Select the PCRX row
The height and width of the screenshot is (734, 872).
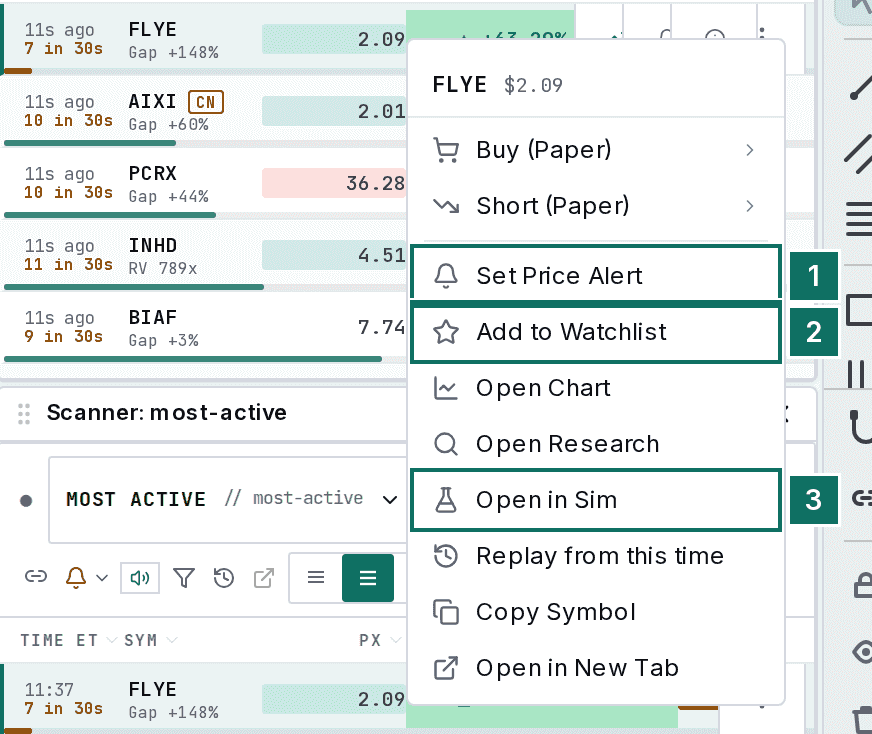[205, 183]
